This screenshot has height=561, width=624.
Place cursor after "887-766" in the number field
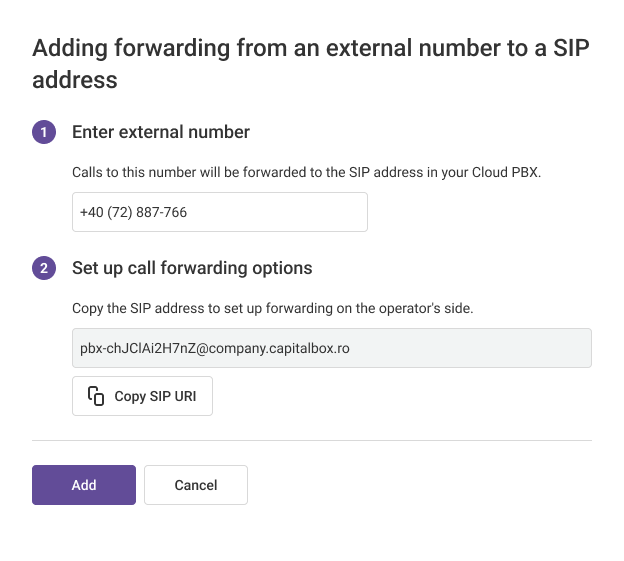coord(189,212)
